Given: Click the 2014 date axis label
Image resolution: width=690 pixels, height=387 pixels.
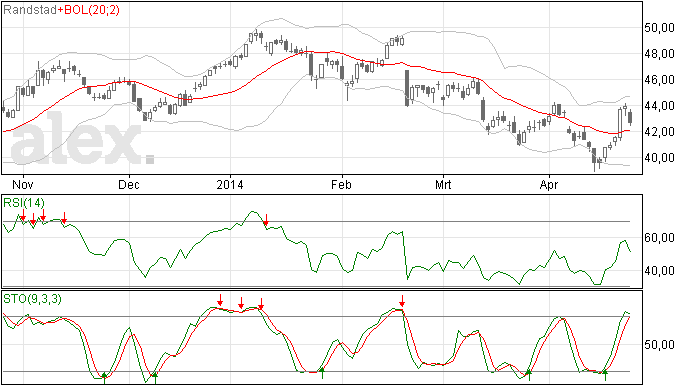Looking at the screenshot, I should [x=230, y=184].
